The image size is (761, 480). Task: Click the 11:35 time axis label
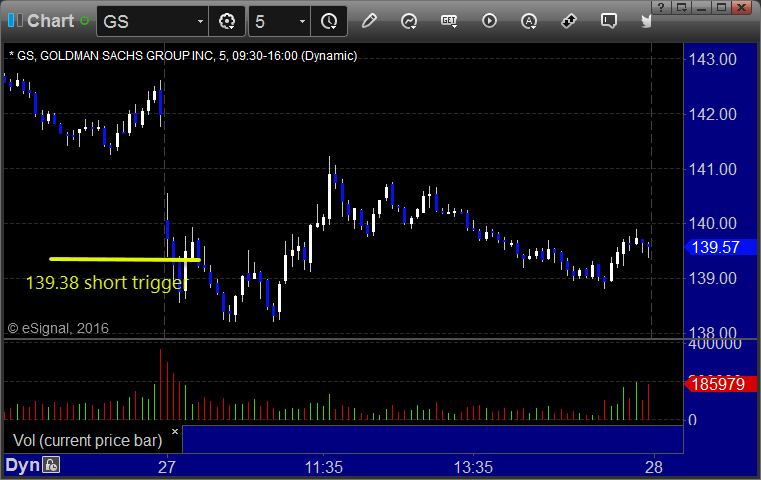[x=324, y=467]
